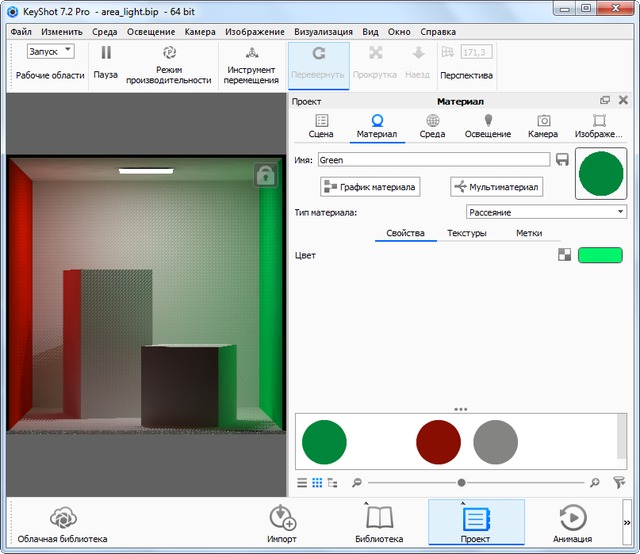Toggle the camera lock icon in viewport
The height and width of the screenshot is (554, 640).
tap(265, 176)
